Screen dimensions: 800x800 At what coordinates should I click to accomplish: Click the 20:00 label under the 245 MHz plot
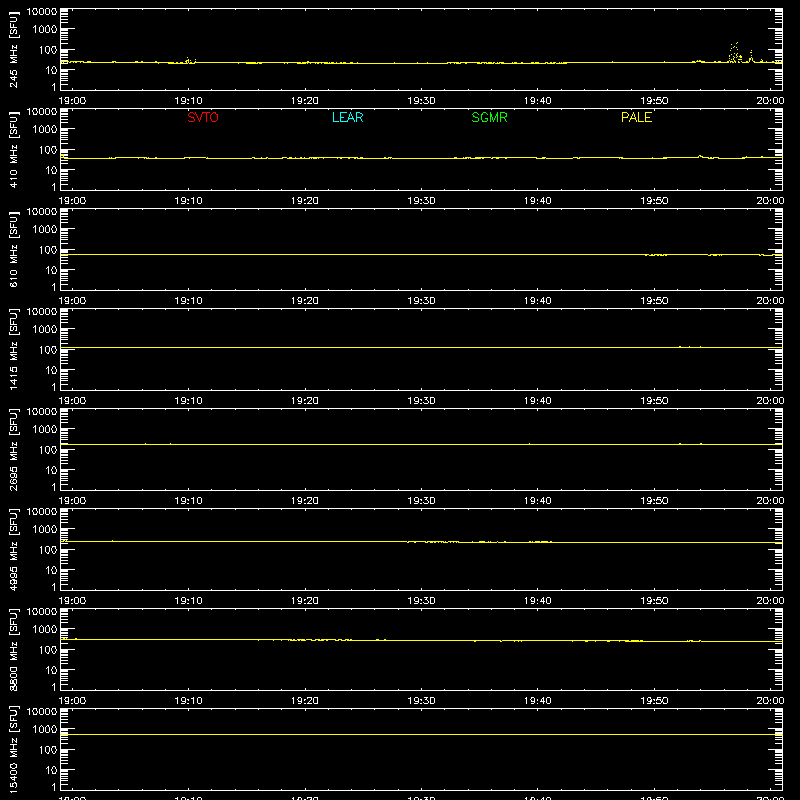click(770, 101)
